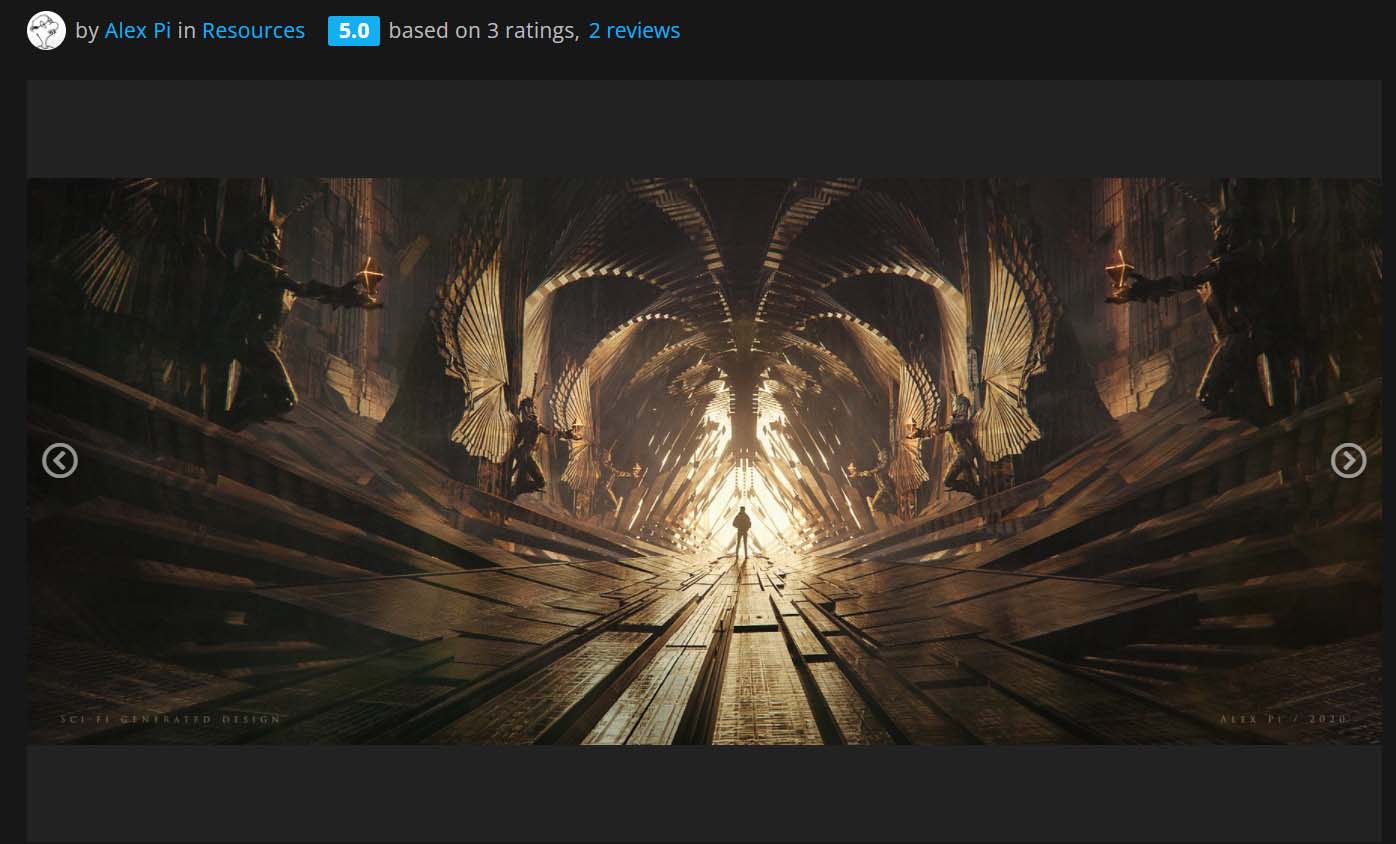Open the sci-fi corridor artwork image
1396x844 pixels.
(704, 461)
